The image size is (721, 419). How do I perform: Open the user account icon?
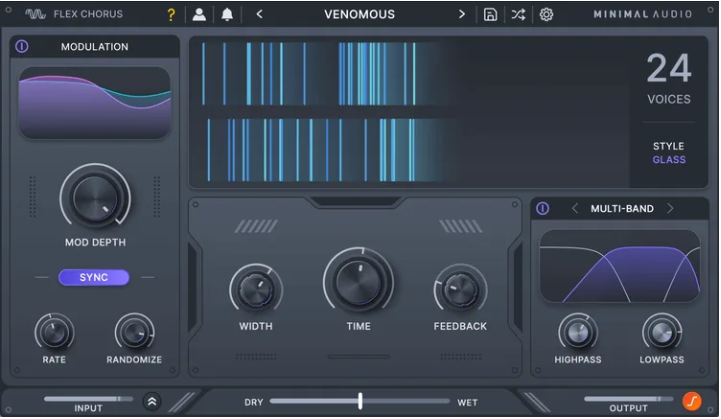point(199,15)
